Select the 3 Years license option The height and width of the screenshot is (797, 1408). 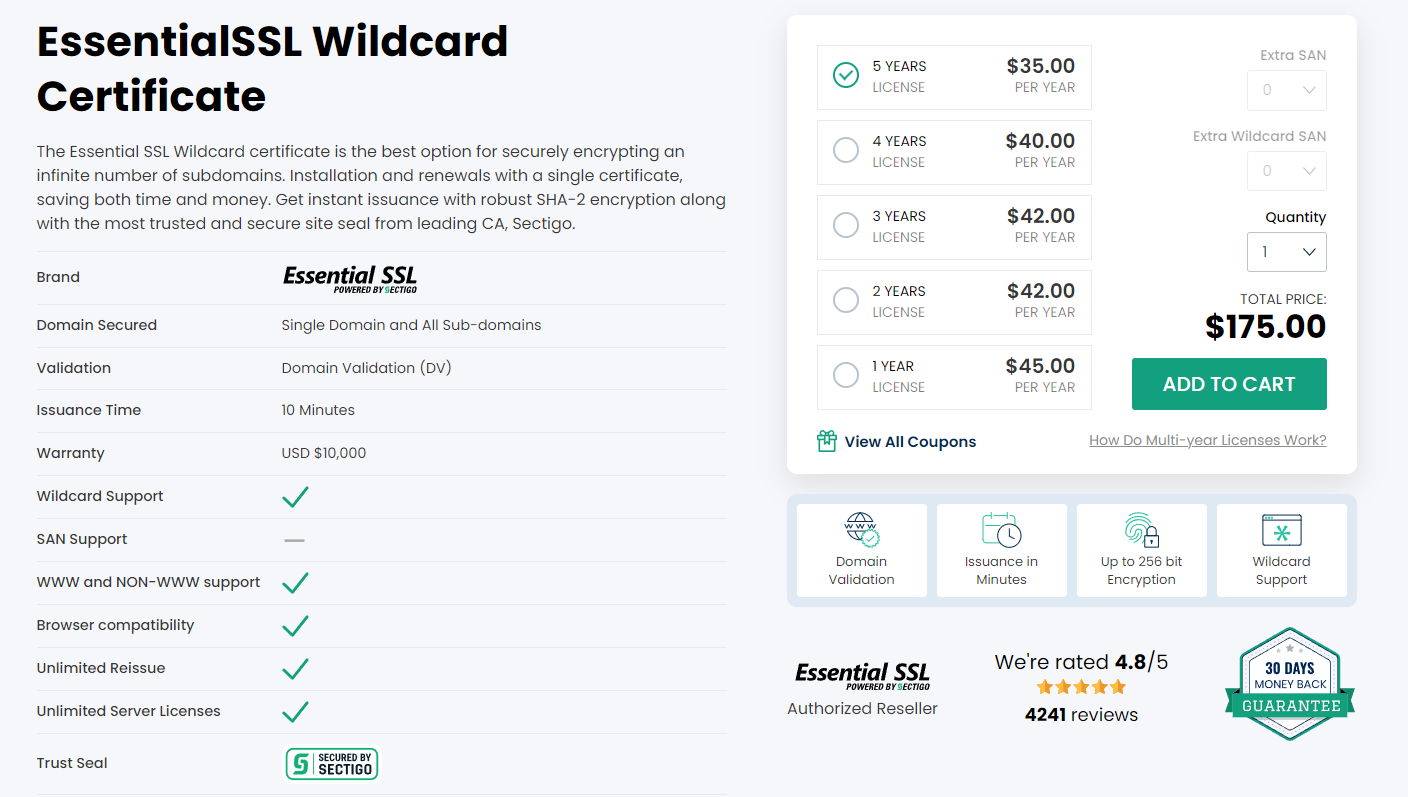click(954, 227)
